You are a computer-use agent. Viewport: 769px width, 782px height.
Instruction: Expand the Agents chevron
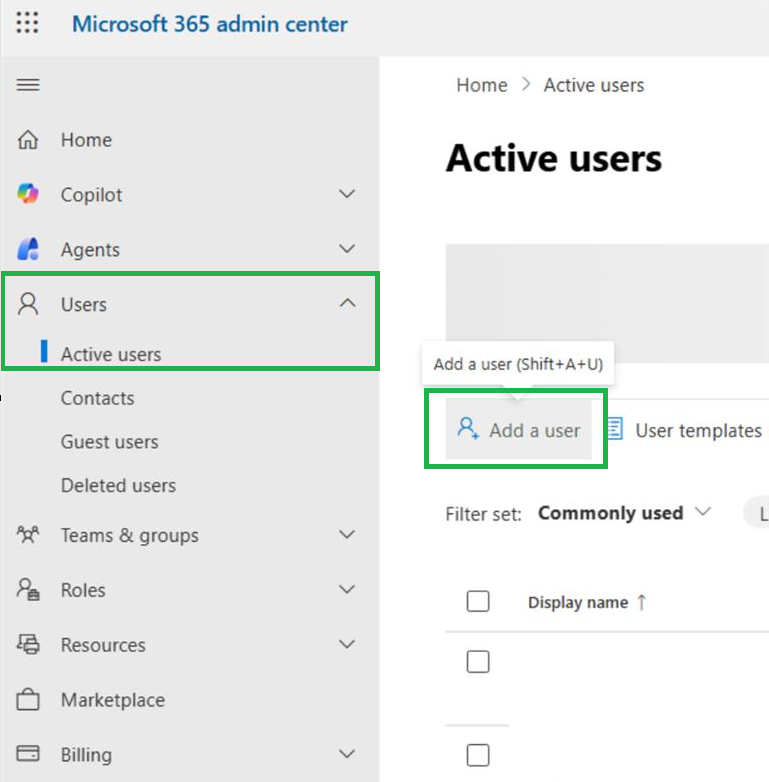347,248
